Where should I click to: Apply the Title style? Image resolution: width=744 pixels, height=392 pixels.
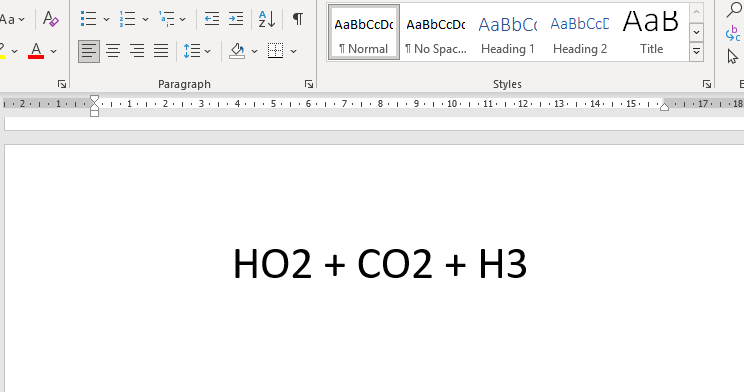tap(651, 33)
